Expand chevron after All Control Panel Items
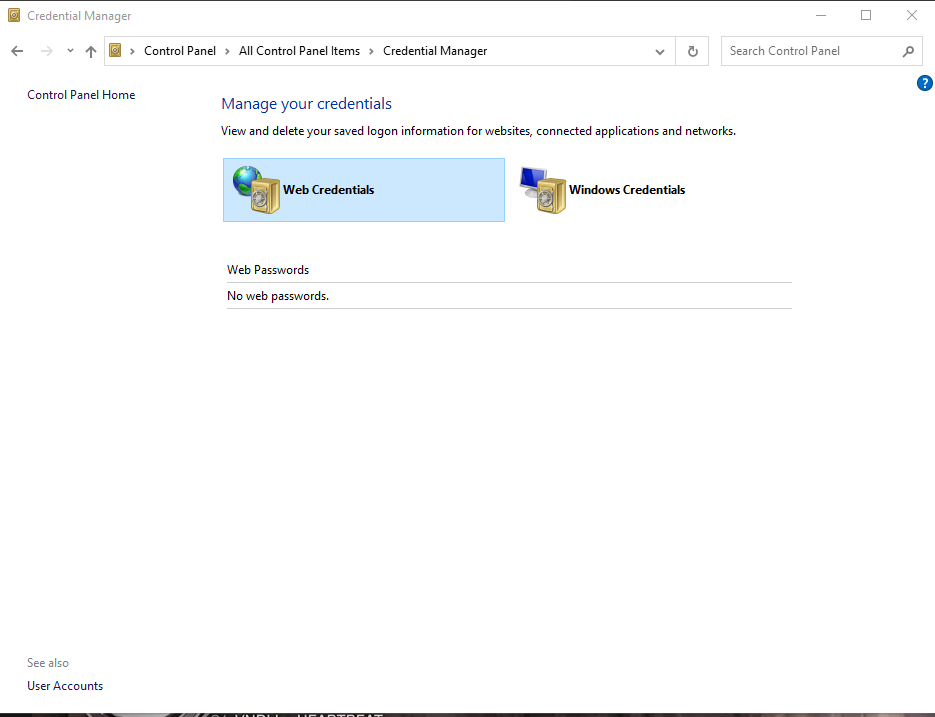Screen dimensions: 935x717 pyautogui.click(x=371, y=51)
